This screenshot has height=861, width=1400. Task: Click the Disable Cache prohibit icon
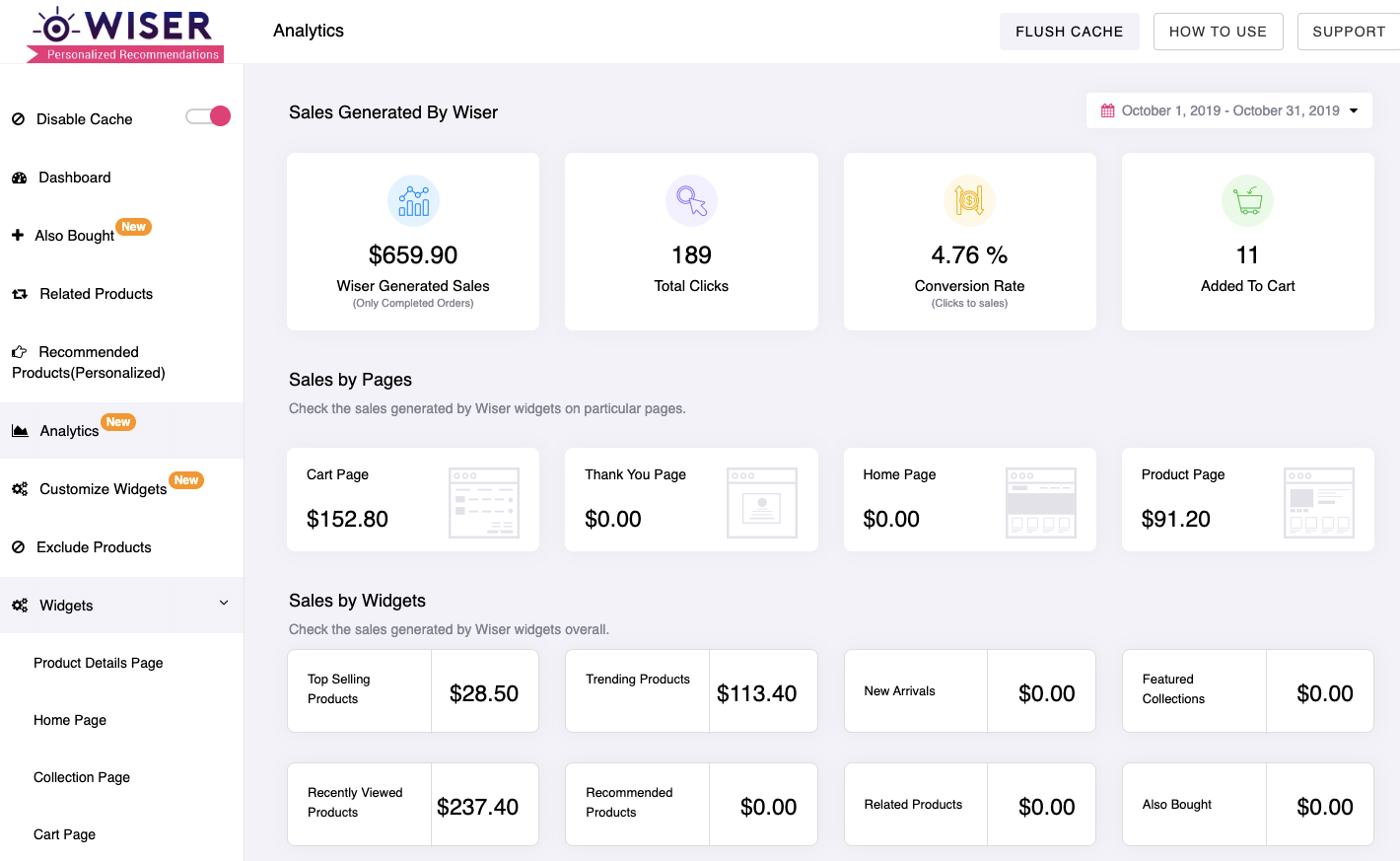(18, 119)
